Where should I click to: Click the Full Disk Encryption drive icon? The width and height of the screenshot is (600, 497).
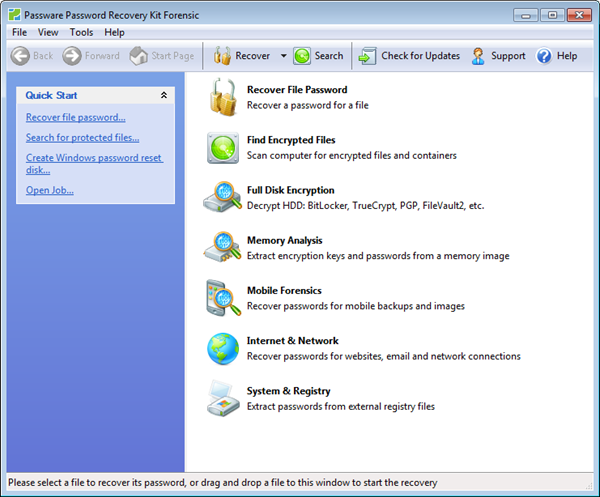click(223, 197)
